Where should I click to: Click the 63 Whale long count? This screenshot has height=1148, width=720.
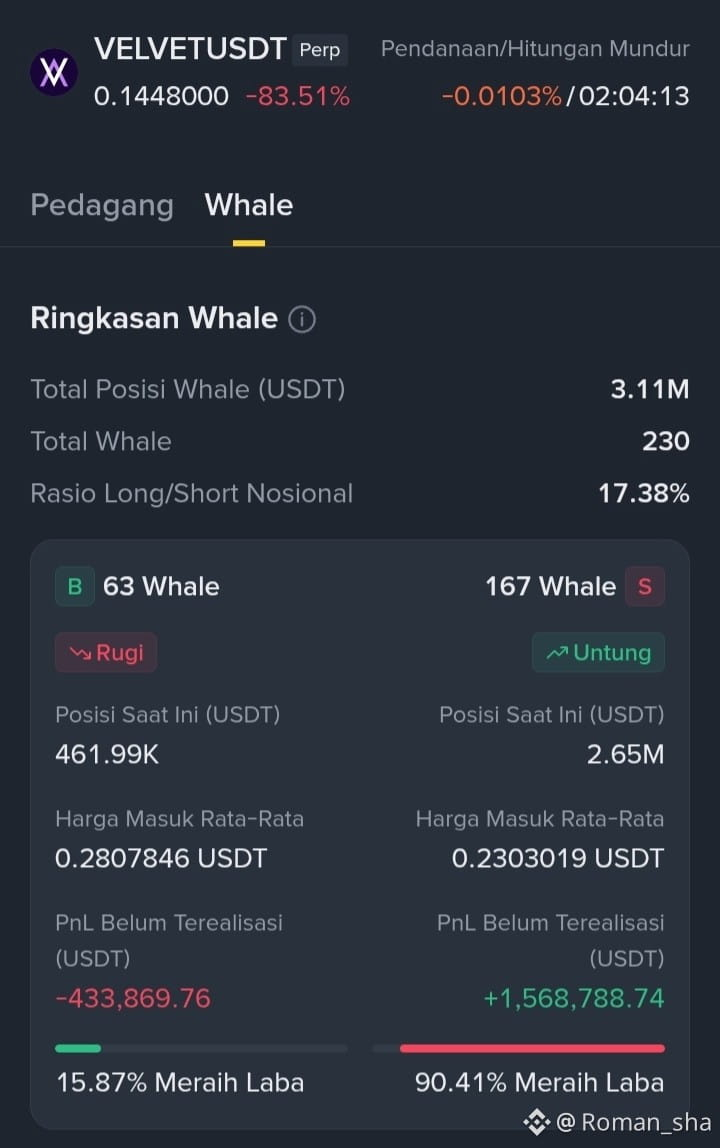pyautogui.click(x=161, y=586)
